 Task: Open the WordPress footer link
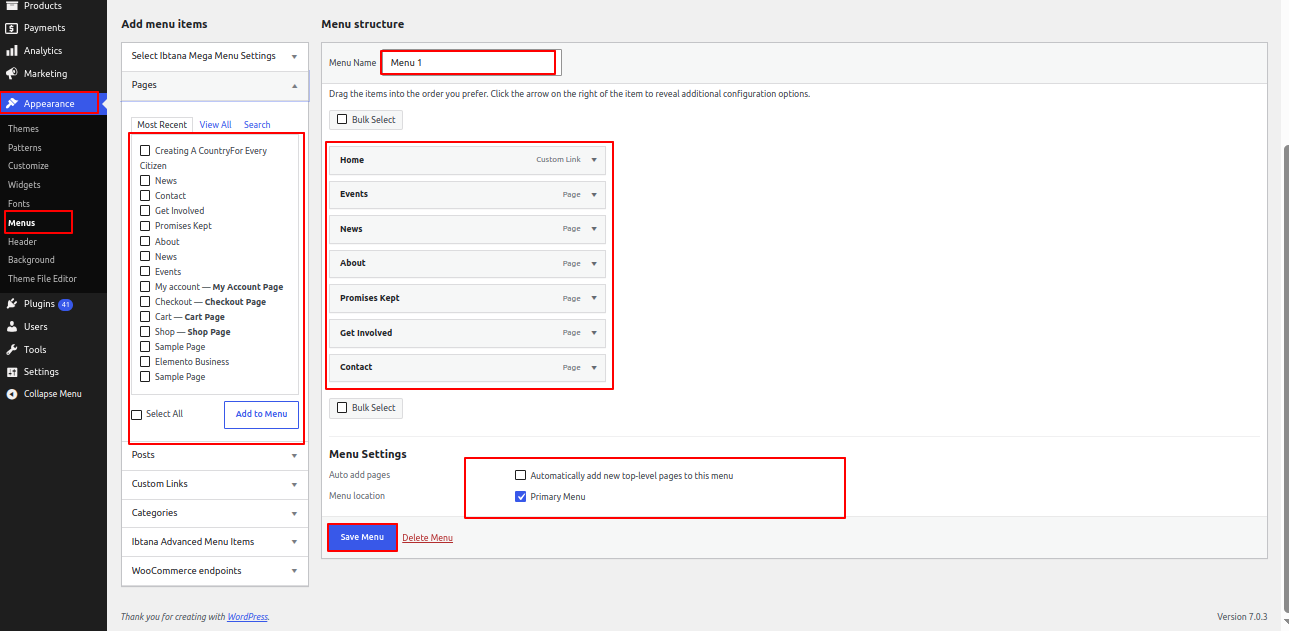[248, 617]
